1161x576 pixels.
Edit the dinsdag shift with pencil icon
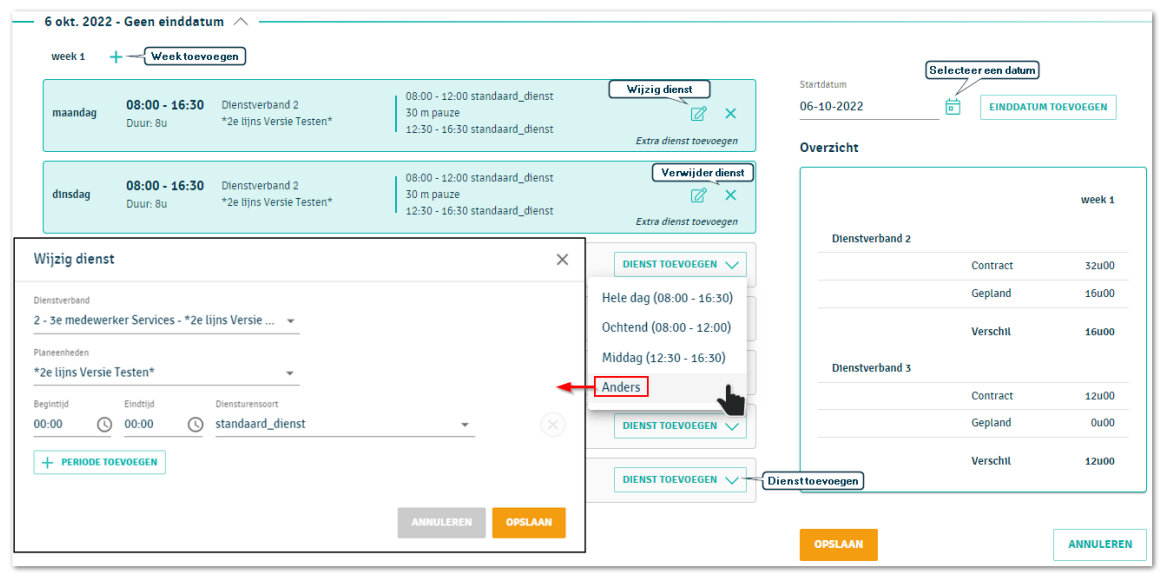699,195
